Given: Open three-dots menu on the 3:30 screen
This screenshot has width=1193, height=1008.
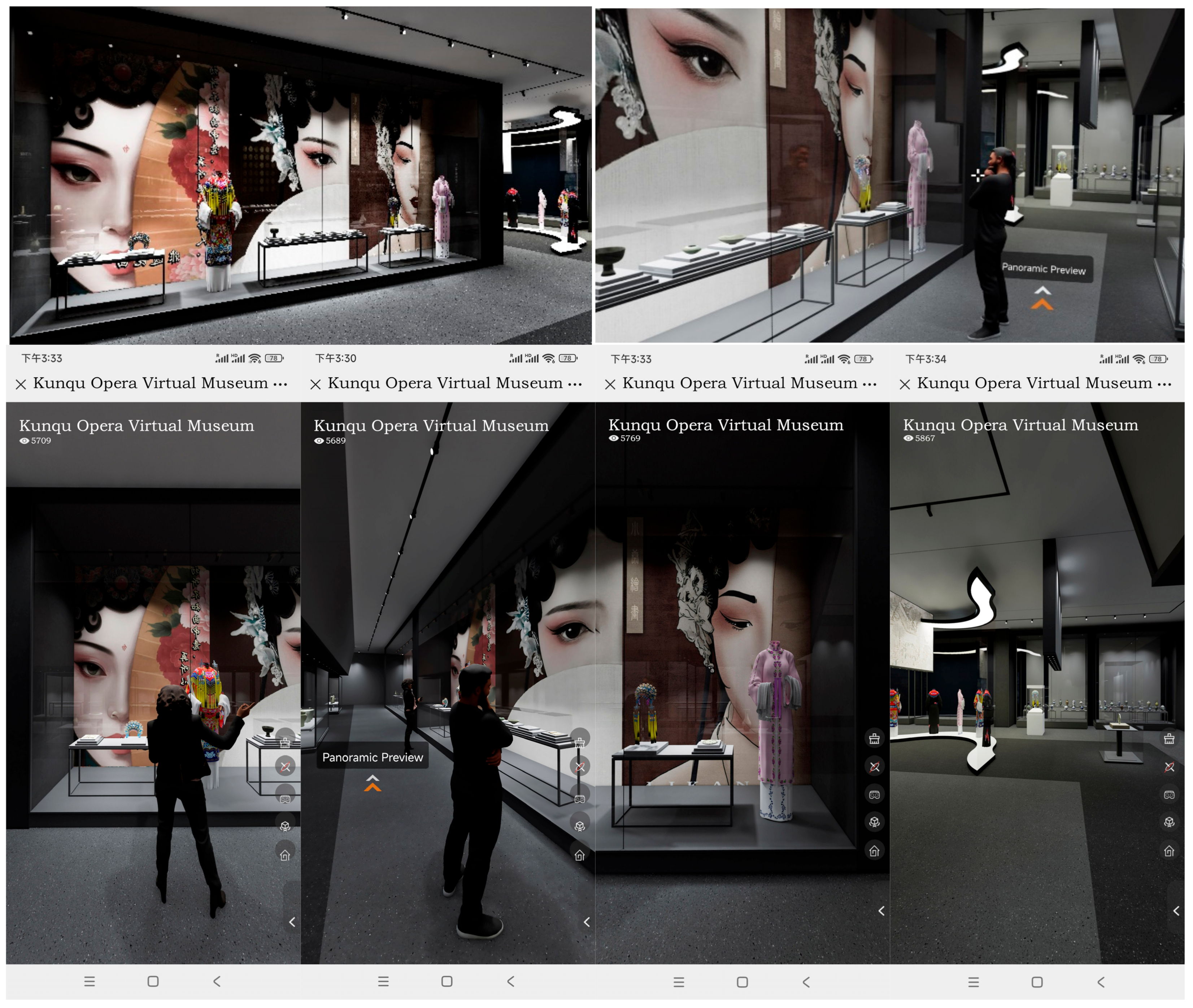Looking at the screenshot, I should [x=575, y=384].
